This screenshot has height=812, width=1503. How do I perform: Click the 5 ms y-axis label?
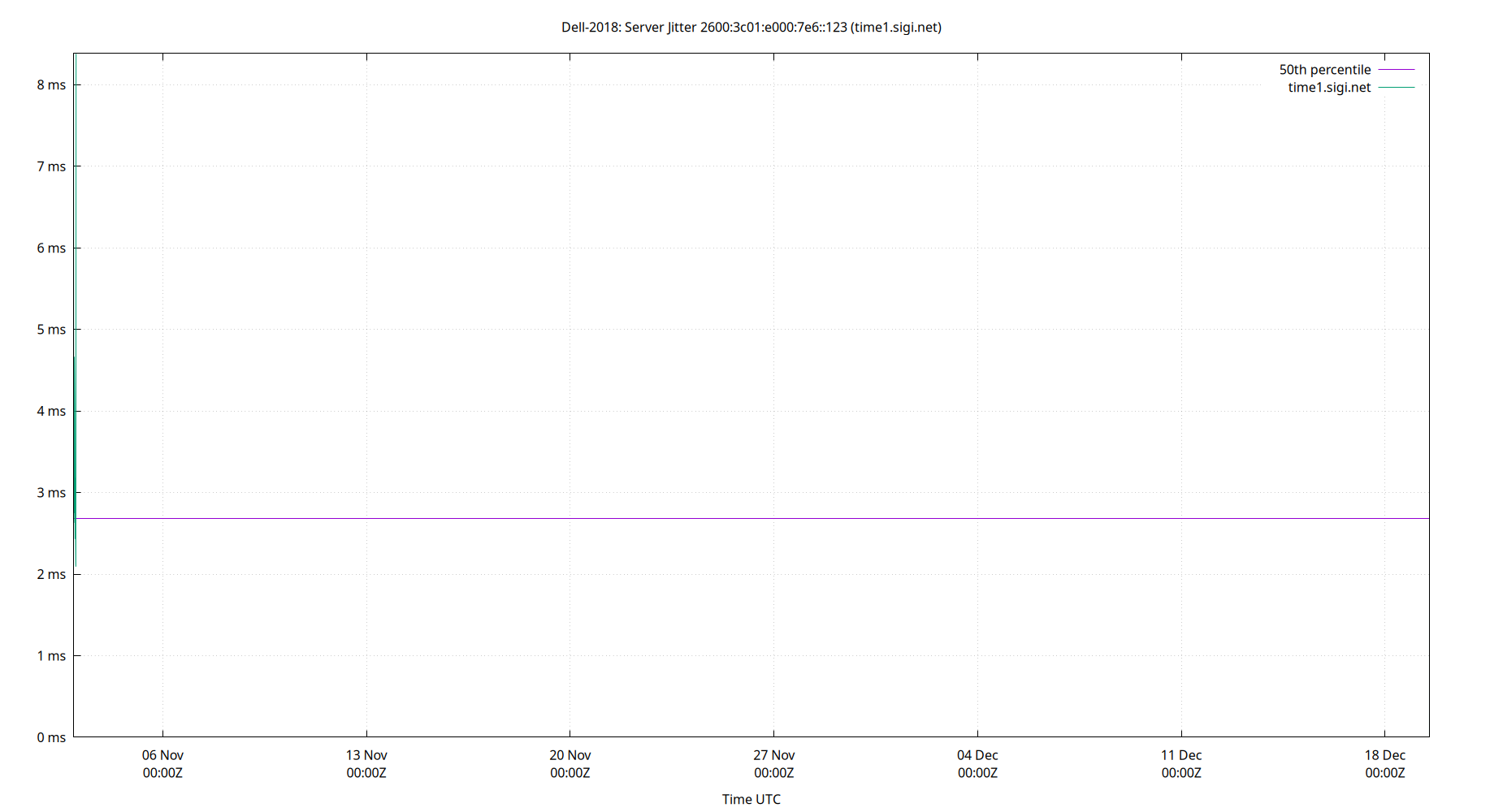click(x=51, y=329)
